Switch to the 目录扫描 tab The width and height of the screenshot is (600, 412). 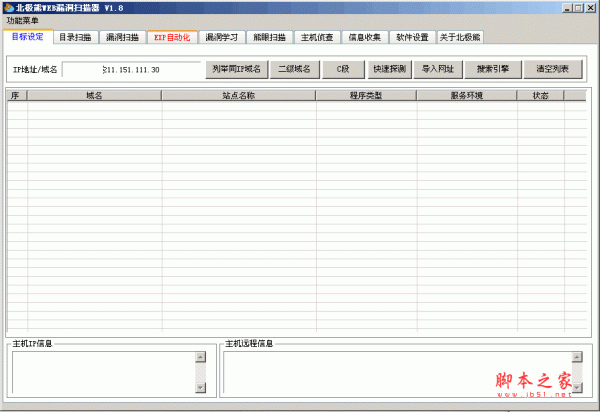75,38
